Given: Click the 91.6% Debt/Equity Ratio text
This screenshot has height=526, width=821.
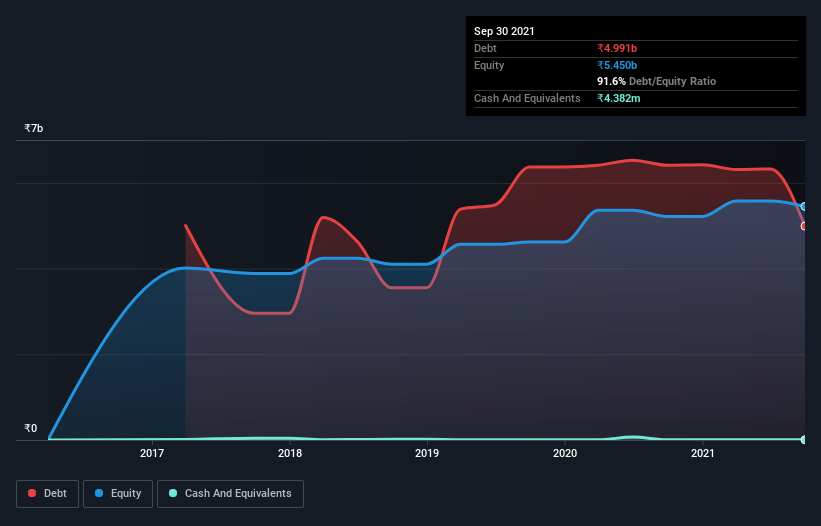Looking at the screenshot, I should pos(657,81).
